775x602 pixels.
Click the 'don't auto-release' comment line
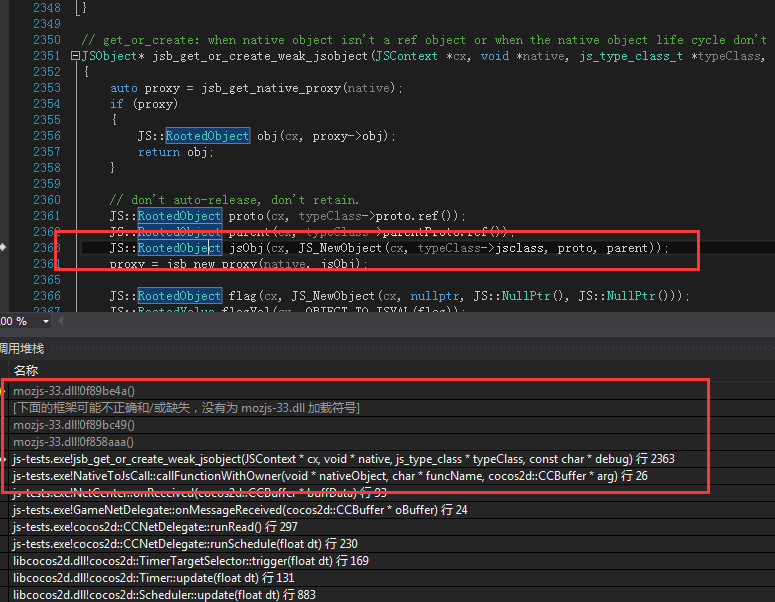click(234, 200)
